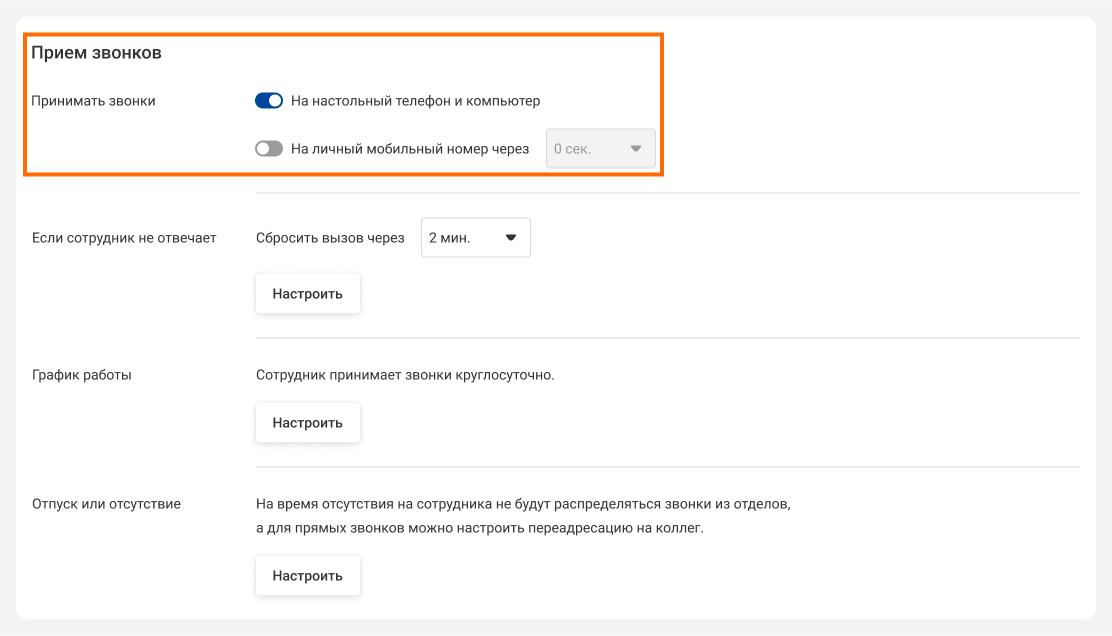Click the "На личный мобильный номер через" label
This screenshot has height=636, width=1112.
click(x=409, y=149)
